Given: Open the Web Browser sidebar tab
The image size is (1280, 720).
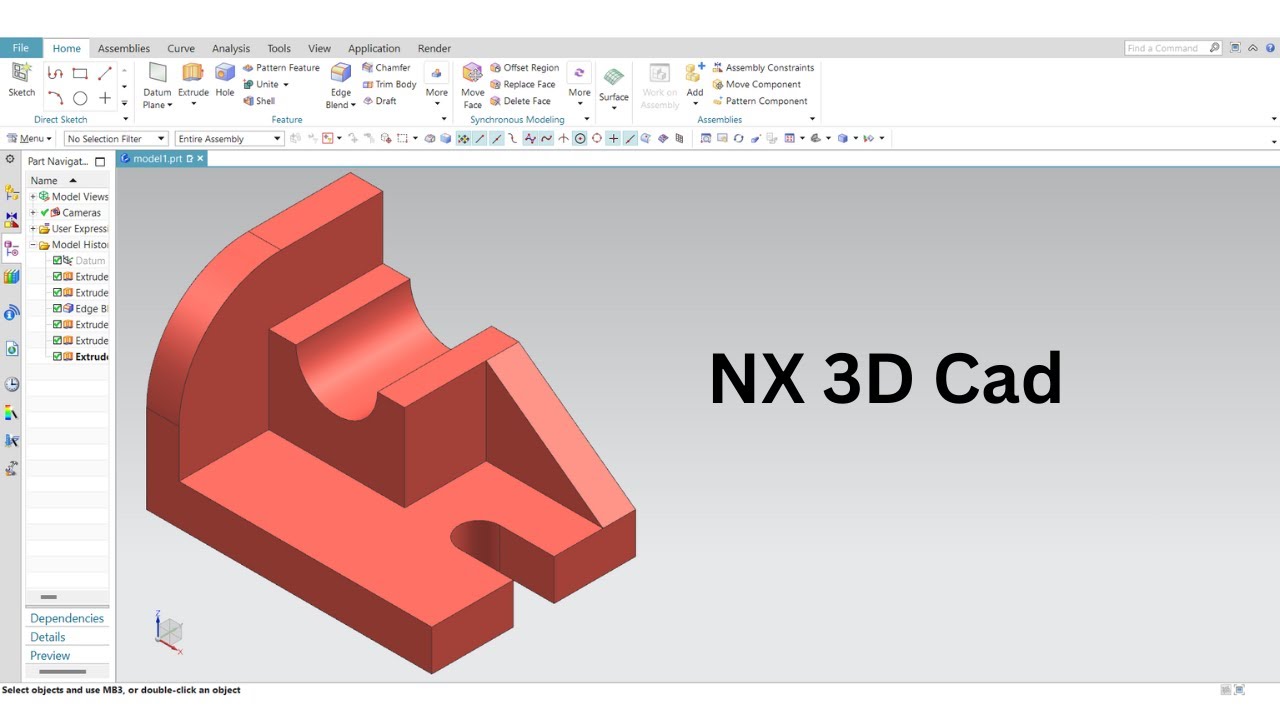Looking at the screenshot, I should [x=11, y=348].
